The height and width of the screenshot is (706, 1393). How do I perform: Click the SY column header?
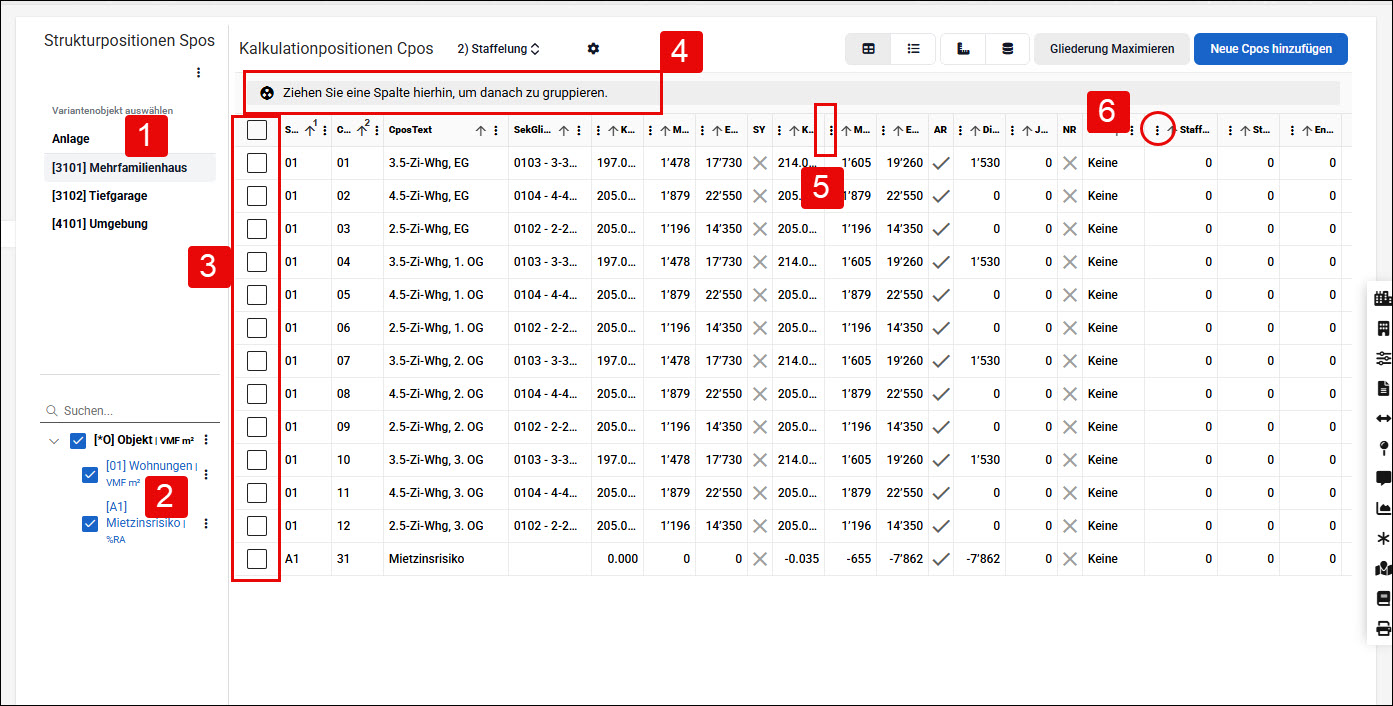pos(759,131)
